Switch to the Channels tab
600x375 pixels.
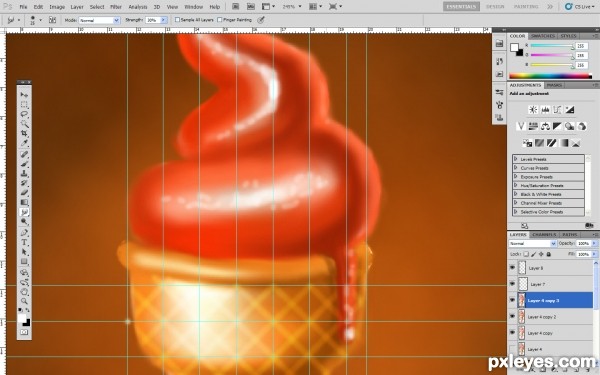(x=544, y=235)
